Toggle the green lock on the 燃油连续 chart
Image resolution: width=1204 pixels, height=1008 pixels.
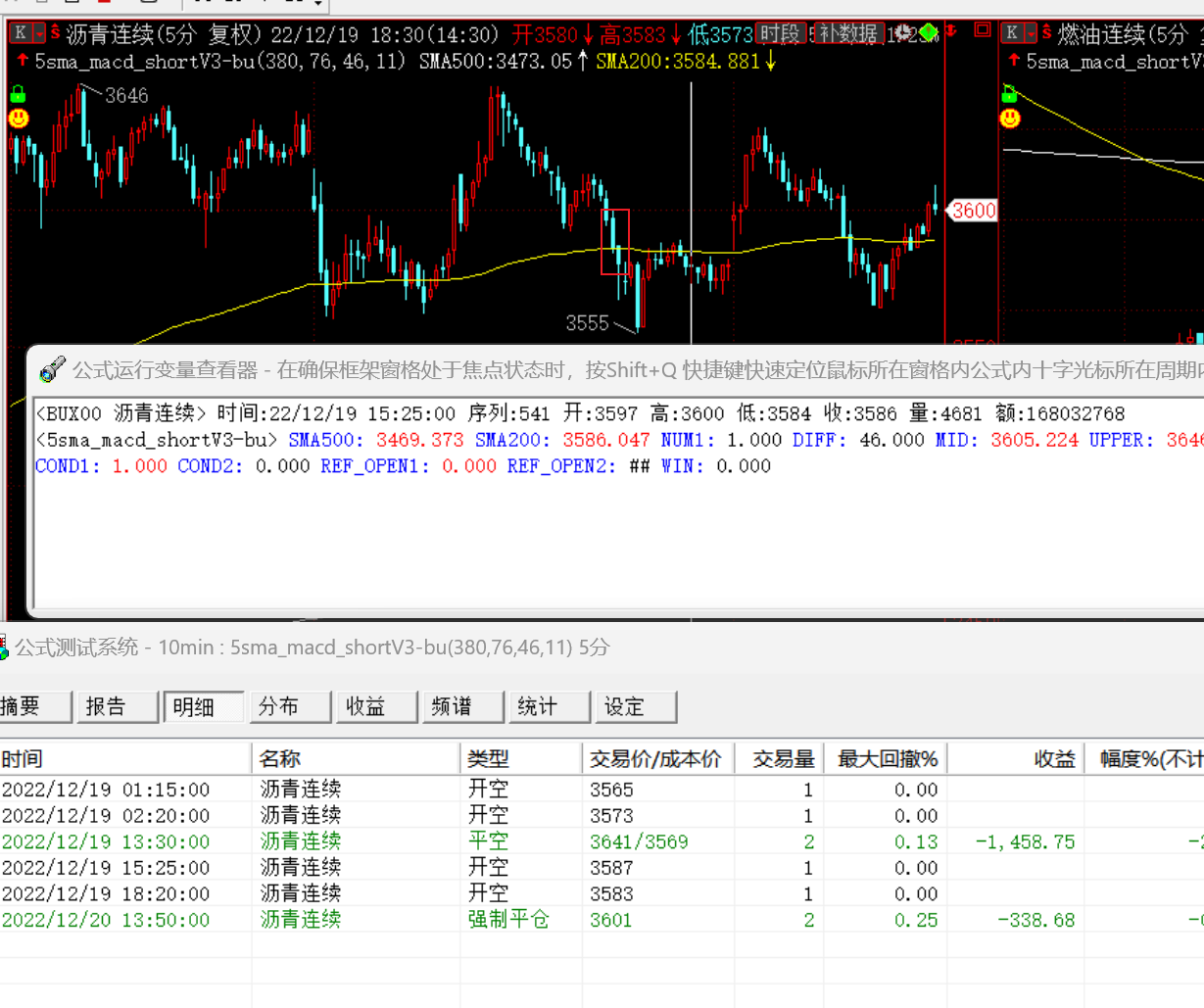point(1010,95)
